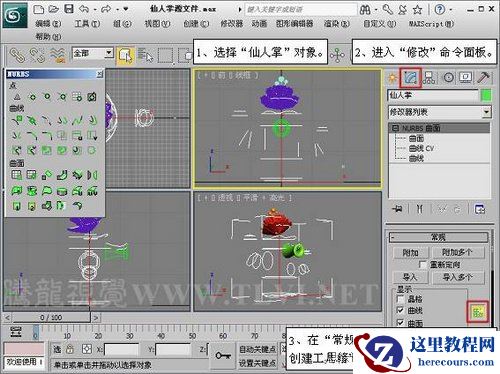Uncheck the 曲面 display checkbox
This screenshot has width=500, height=374.
click(400, 323)
